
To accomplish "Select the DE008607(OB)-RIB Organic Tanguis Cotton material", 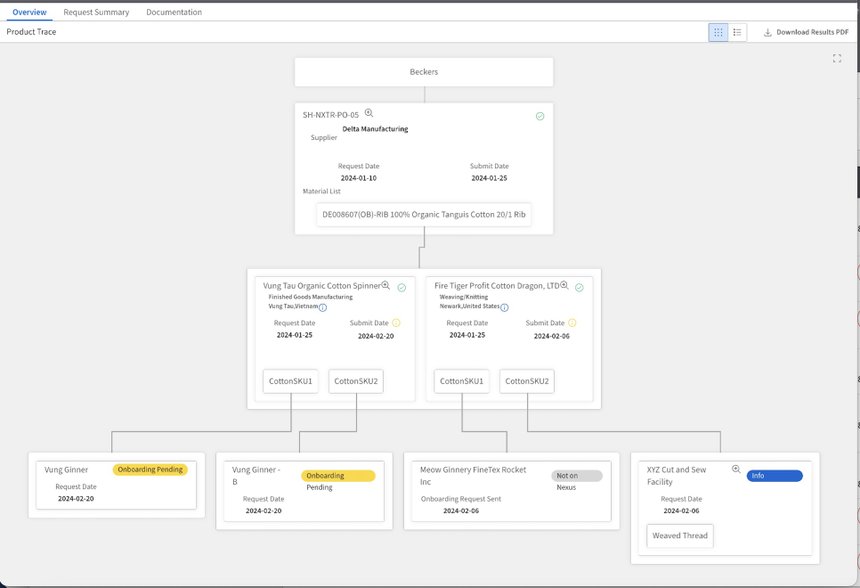I will click(x=423, y=214).
